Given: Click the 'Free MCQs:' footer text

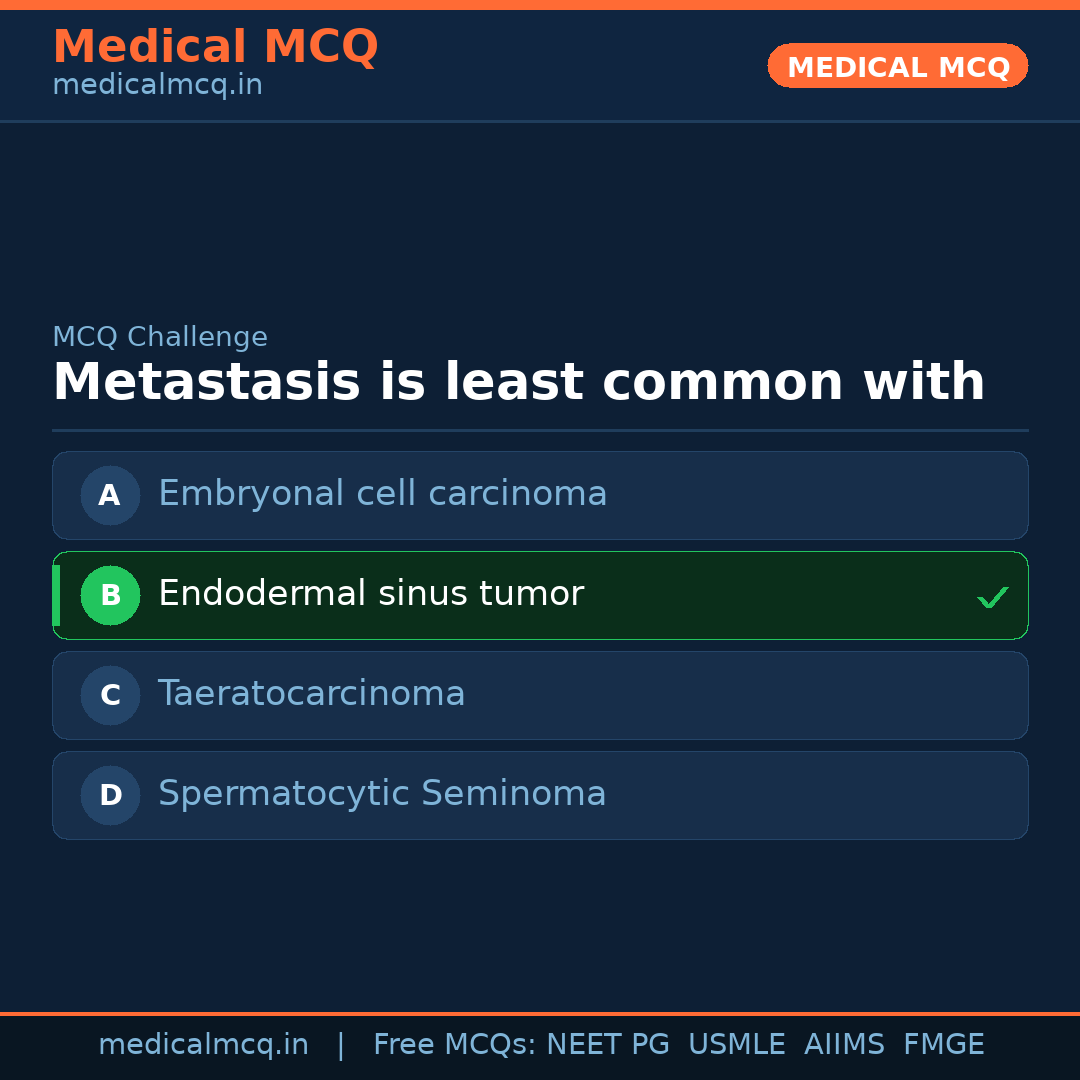Looking at the screenshot, I should pos(455,1045).
